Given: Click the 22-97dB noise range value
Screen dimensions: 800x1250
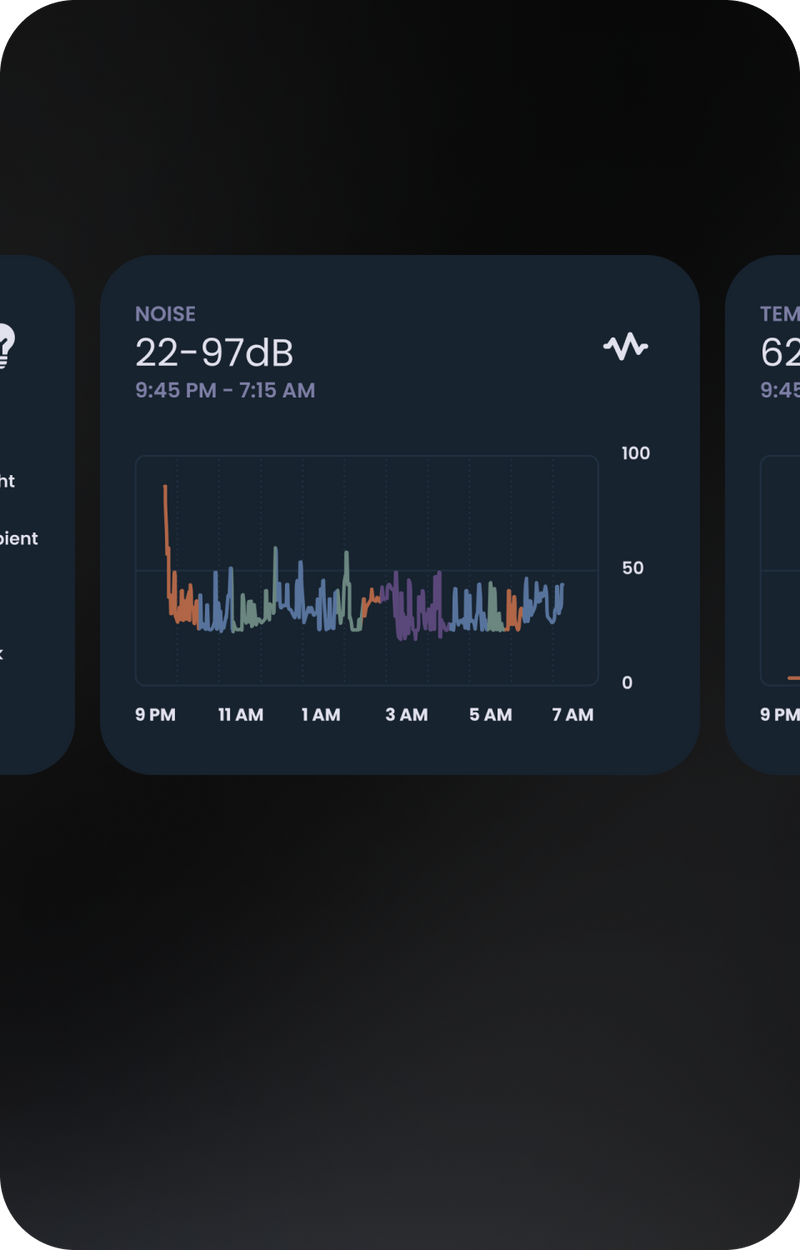Looking at the screenshot, I should 215,352.
